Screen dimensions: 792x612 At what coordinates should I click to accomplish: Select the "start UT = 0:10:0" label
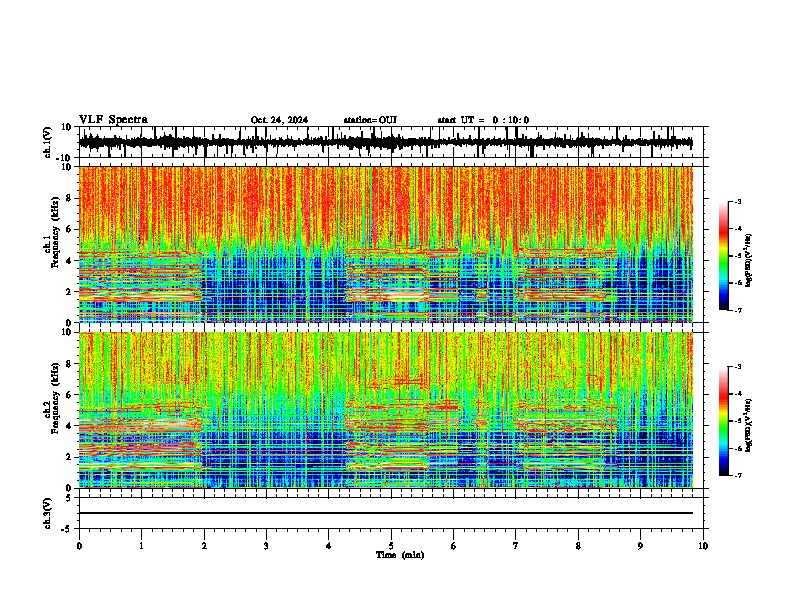click(x=483, y=120)
